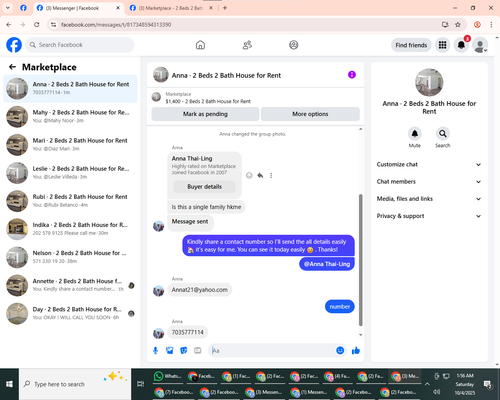Click the Find friends button
The image size is (500, 400).
pyautogui.click(x=411, y=45)
